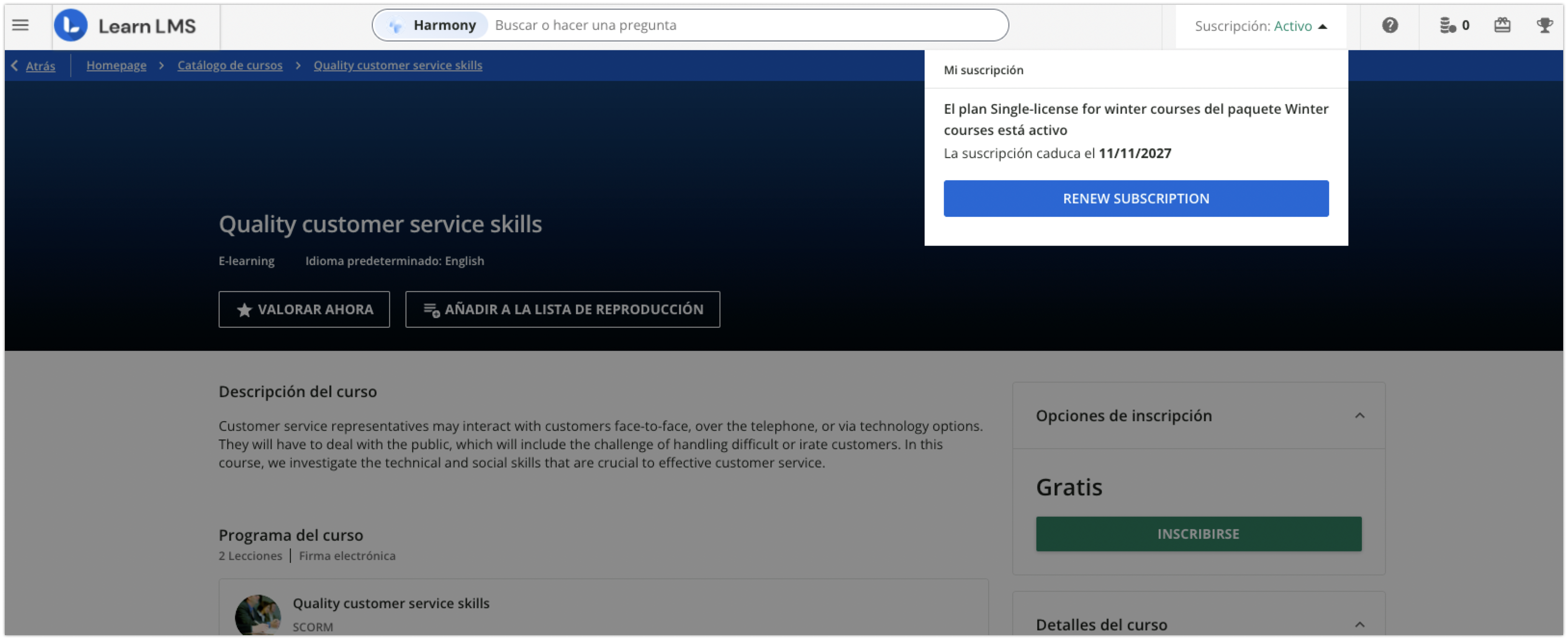Click the Quality customer service skills breadcrumb
The height and width of the screenshot is (640, 1568).
tap(397, 65)
